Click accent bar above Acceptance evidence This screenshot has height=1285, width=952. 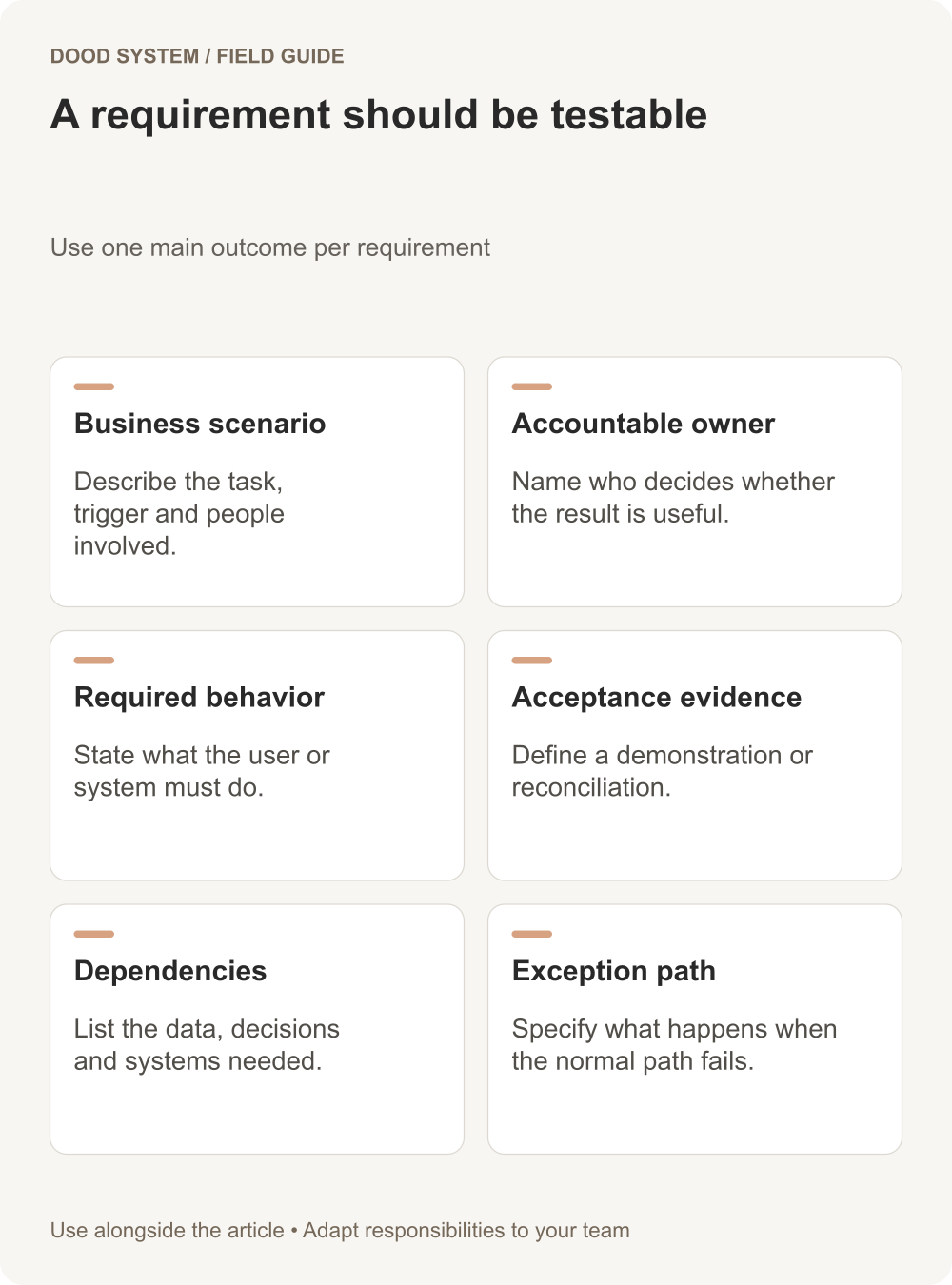click(x=532, y=660)
